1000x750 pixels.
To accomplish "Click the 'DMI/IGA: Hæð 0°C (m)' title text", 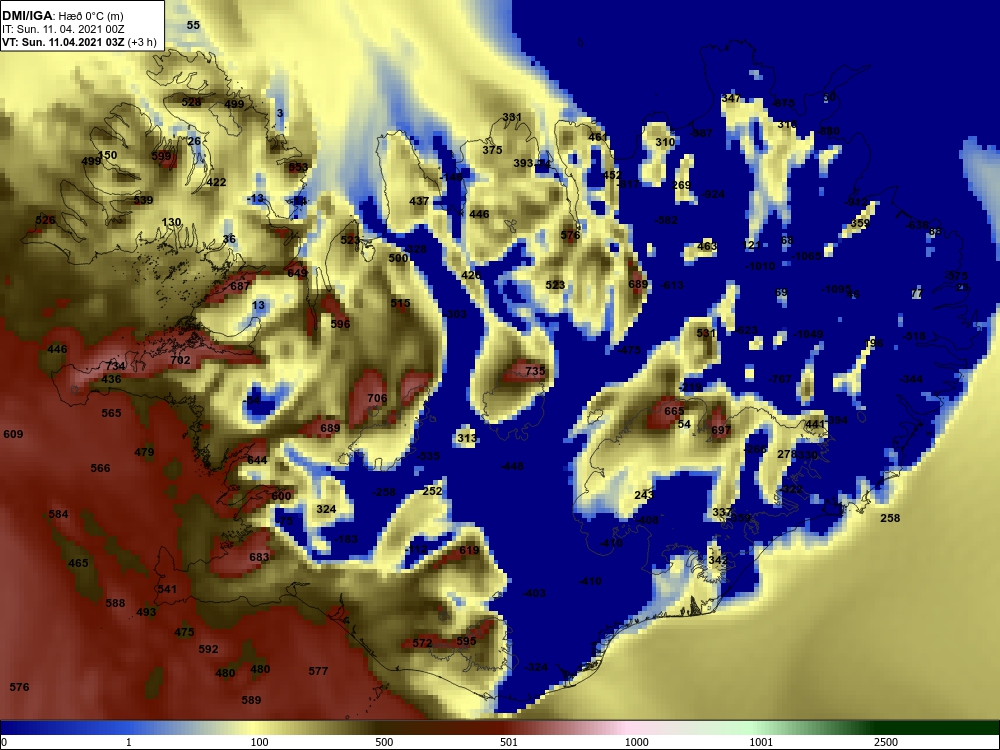I will tap(62, 16).
